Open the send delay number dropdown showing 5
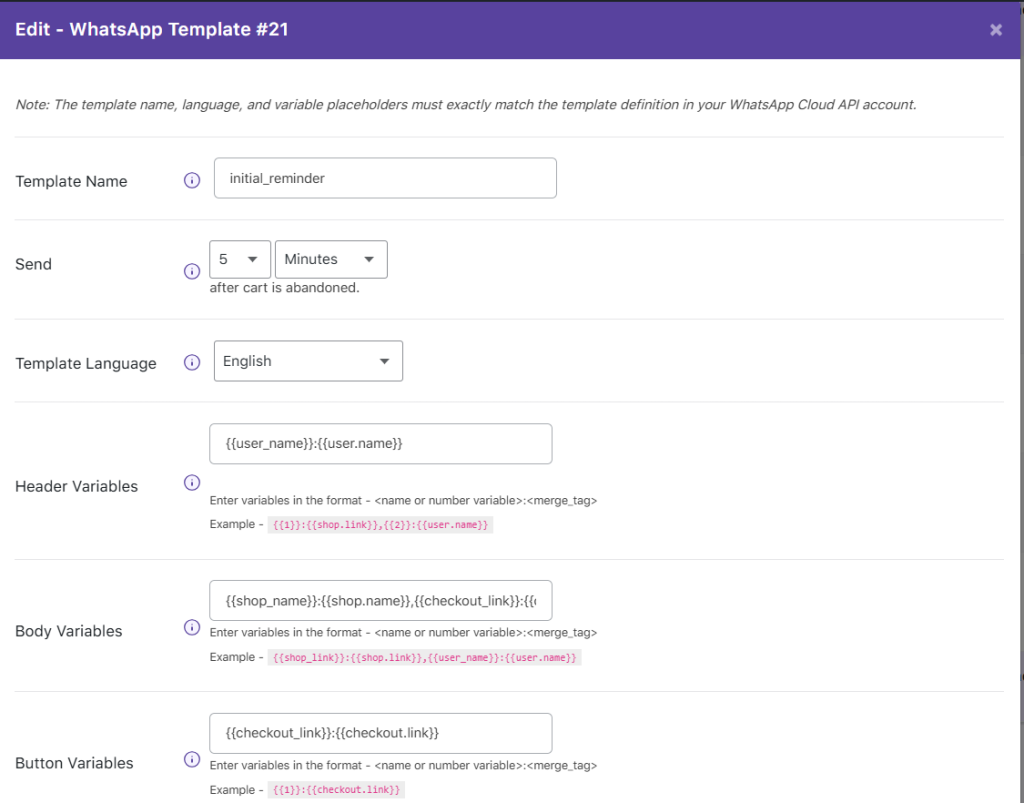The height and width of the screenshot is (803, 1024). coord(240,259)
